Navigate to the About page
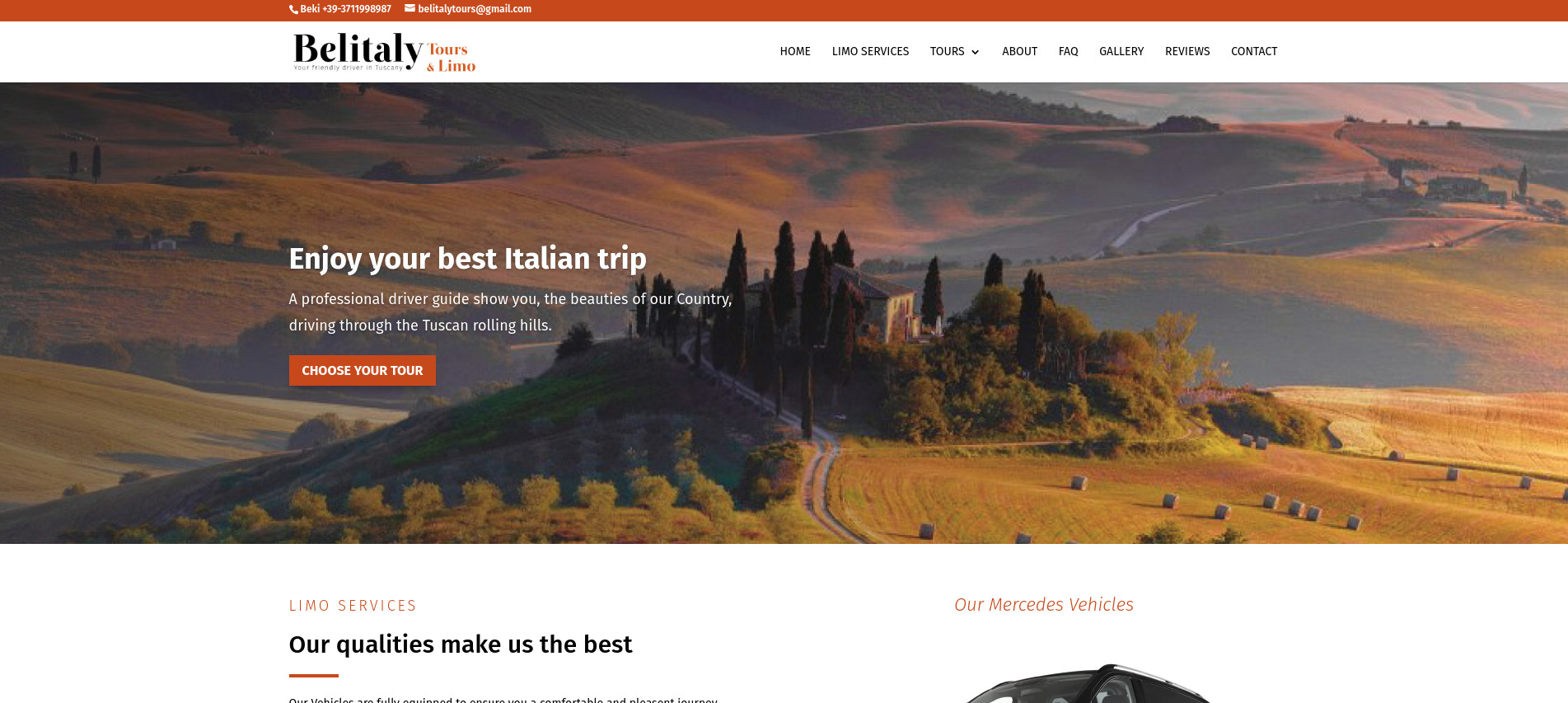 click(1019, 51)
